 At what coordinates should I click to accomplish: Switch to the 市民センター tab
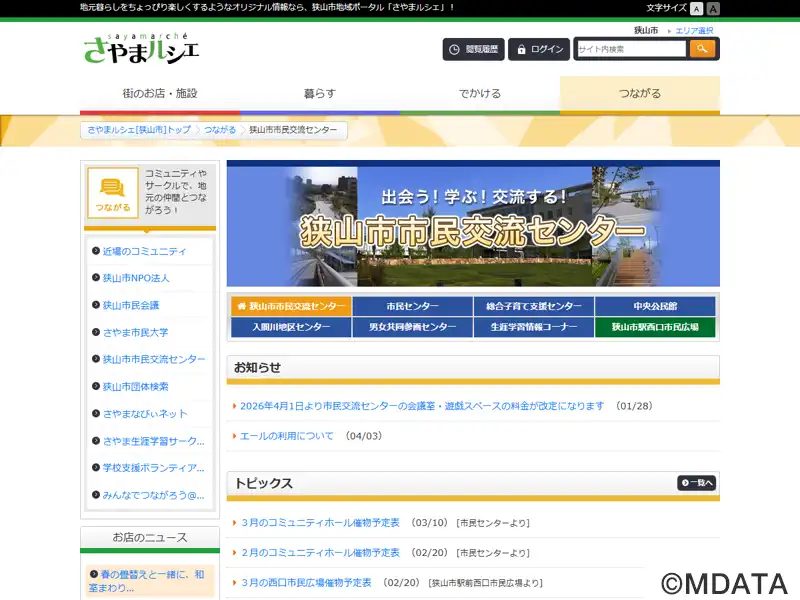[x=412, y=306]
